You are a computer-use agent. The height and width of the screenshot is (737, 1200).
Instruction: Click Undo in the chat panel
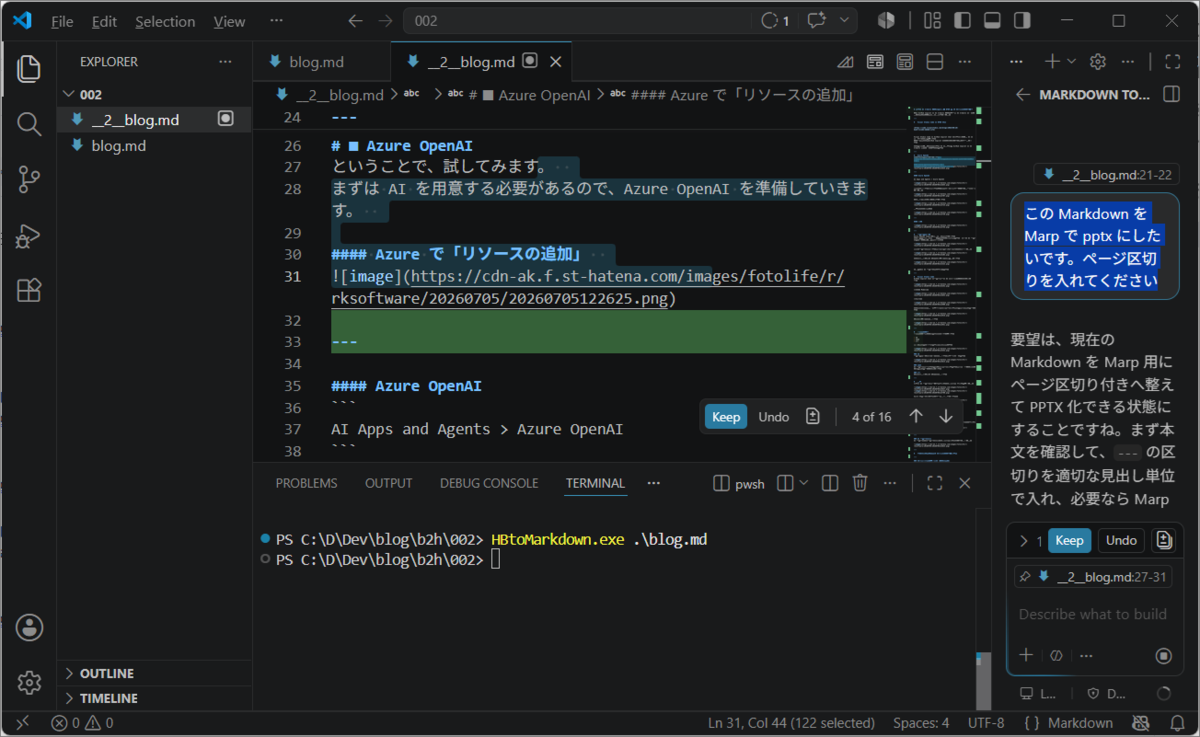(1121, 541)
